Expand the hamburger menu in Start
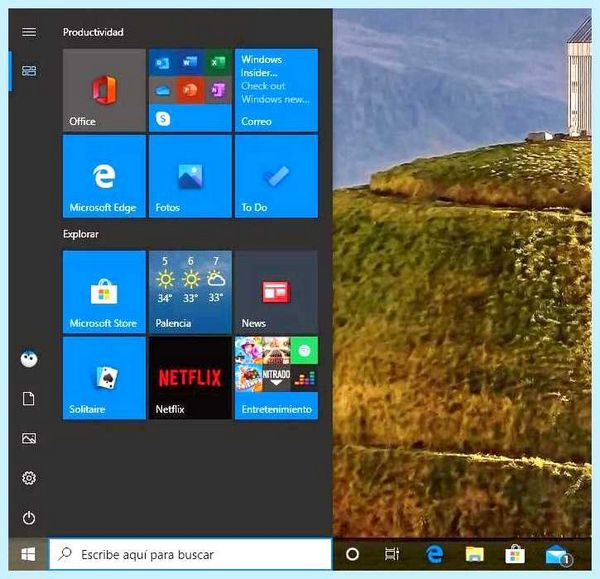 pos(29,32)
